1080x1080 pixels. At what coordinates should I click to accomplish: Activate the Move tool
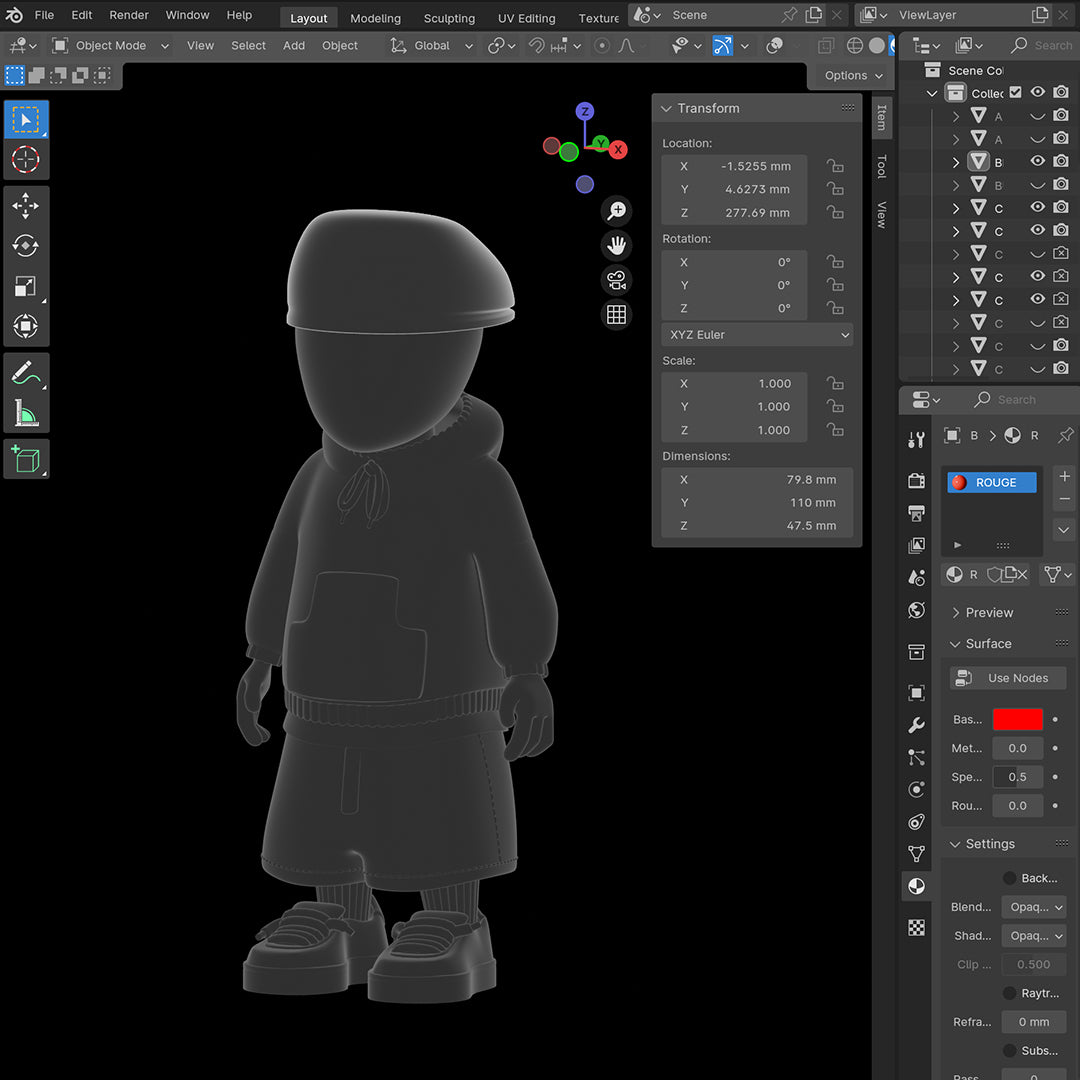click(x=25, y=206)
